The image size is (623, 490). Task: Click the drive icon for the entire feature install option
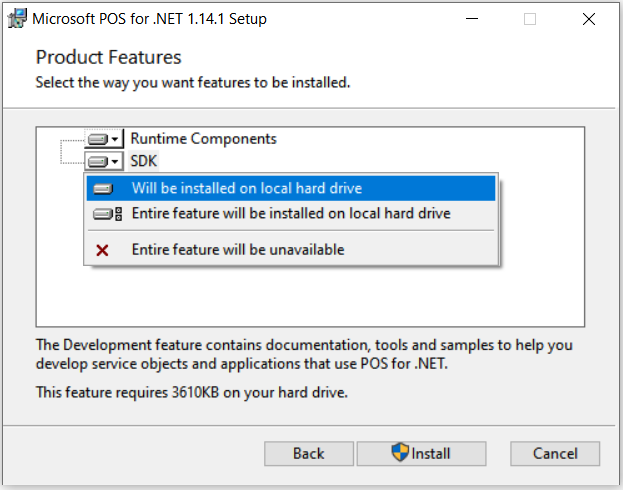pos(106,214)
